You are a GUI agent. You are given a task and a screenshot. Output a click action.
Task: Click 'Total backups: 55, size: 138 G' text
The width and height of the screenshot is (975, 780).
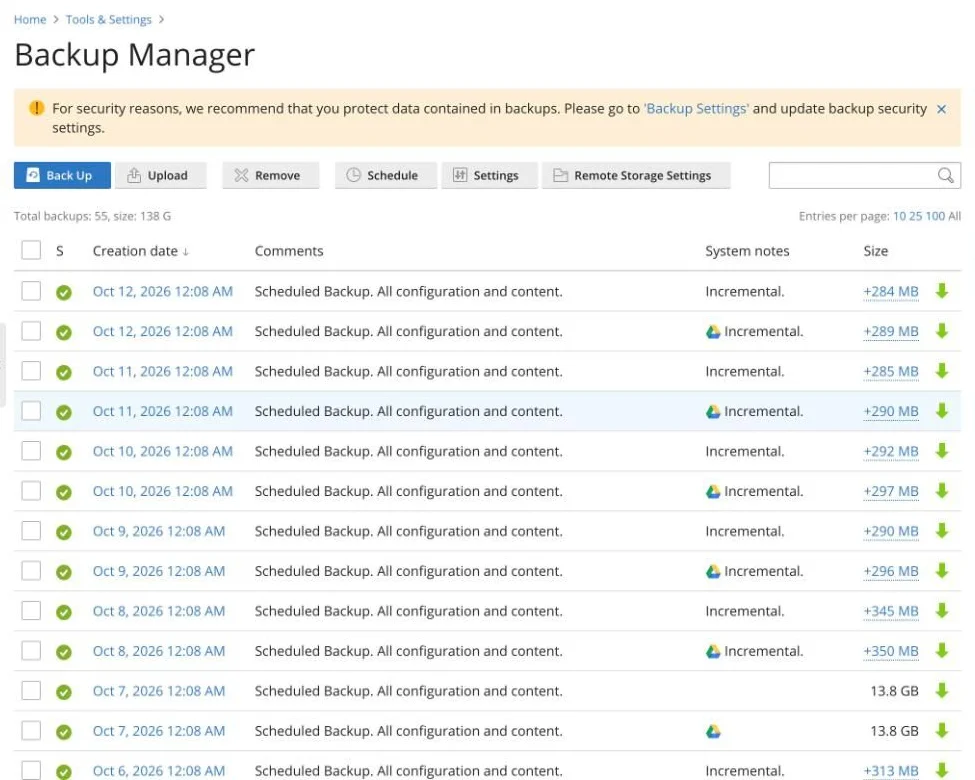93,216
